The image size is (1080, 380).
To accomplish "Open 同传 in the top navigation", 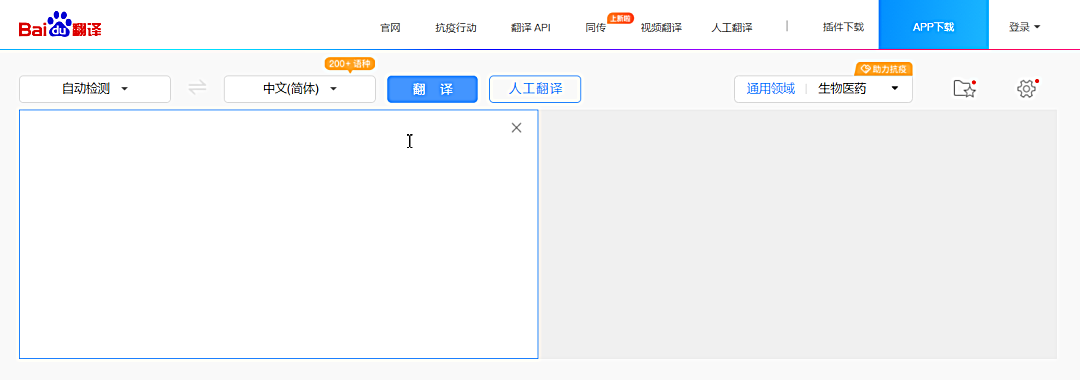I will pos(596,28).
